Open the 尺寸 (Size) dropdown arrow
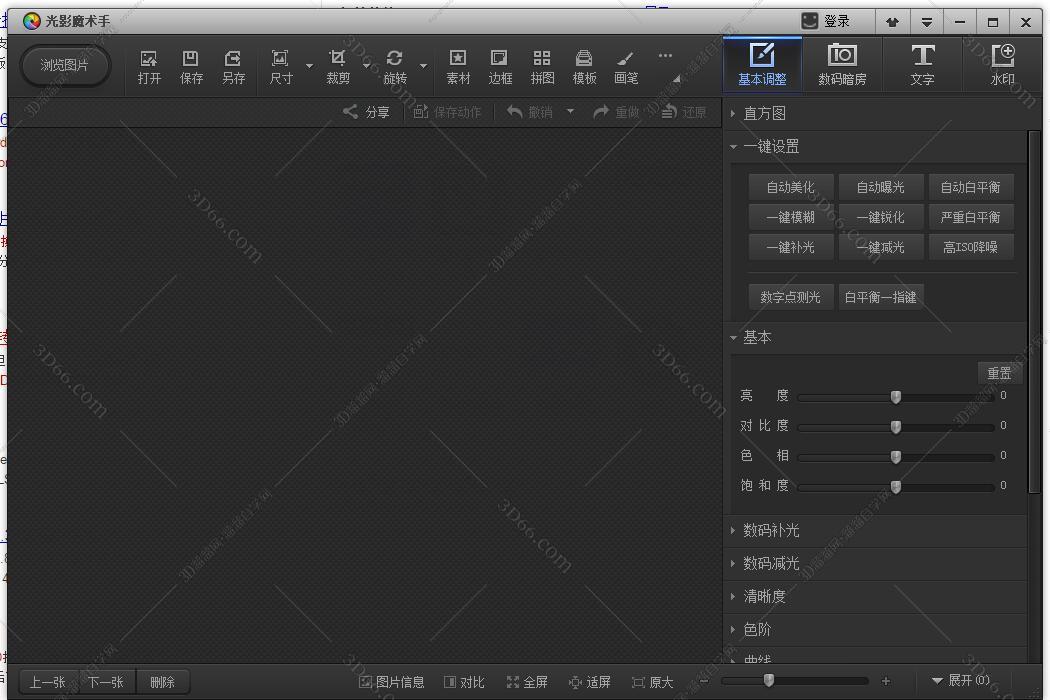The width and height of the screenshot is (1050, 700). [x=309, y=67]
